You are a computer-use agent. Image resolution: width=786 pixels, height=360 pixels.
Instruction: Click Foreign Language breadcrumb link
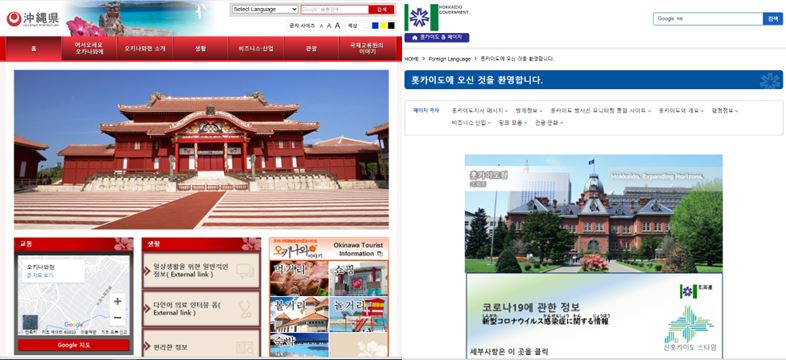tap(450, 59)
